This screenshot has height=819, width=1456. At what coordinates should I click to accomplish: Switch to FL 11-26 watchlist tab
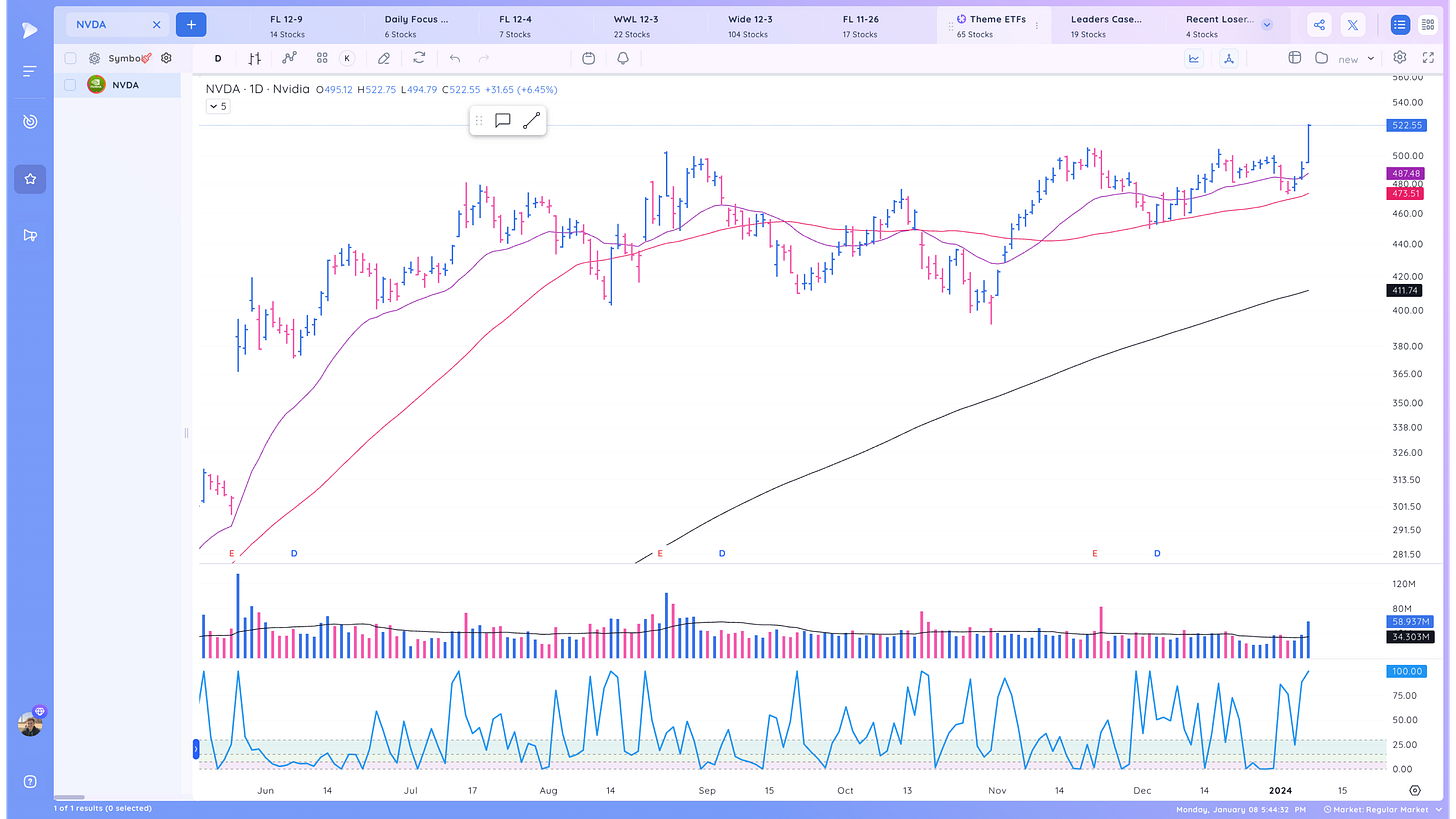tap(882, 26)
